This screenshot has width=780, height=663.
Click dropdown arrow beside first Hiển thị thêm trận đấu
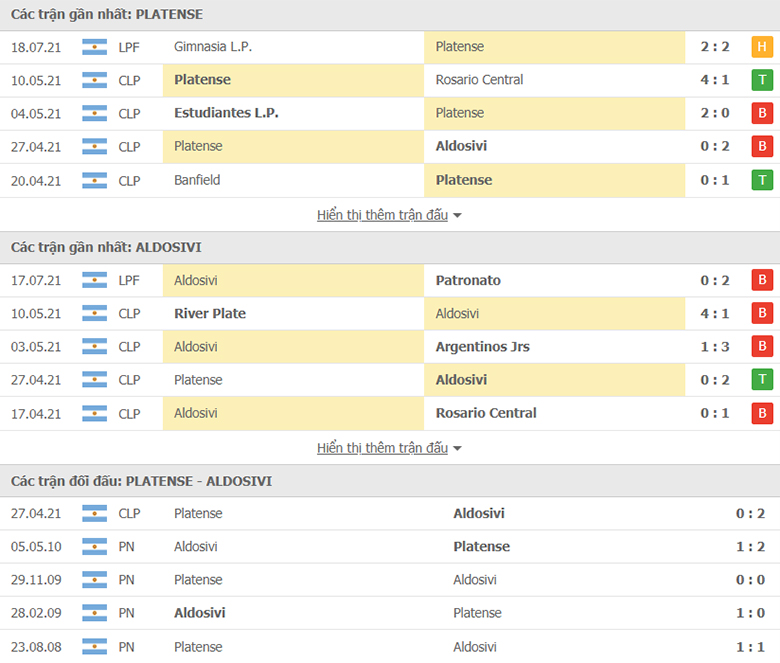click(x=458, y=215)
